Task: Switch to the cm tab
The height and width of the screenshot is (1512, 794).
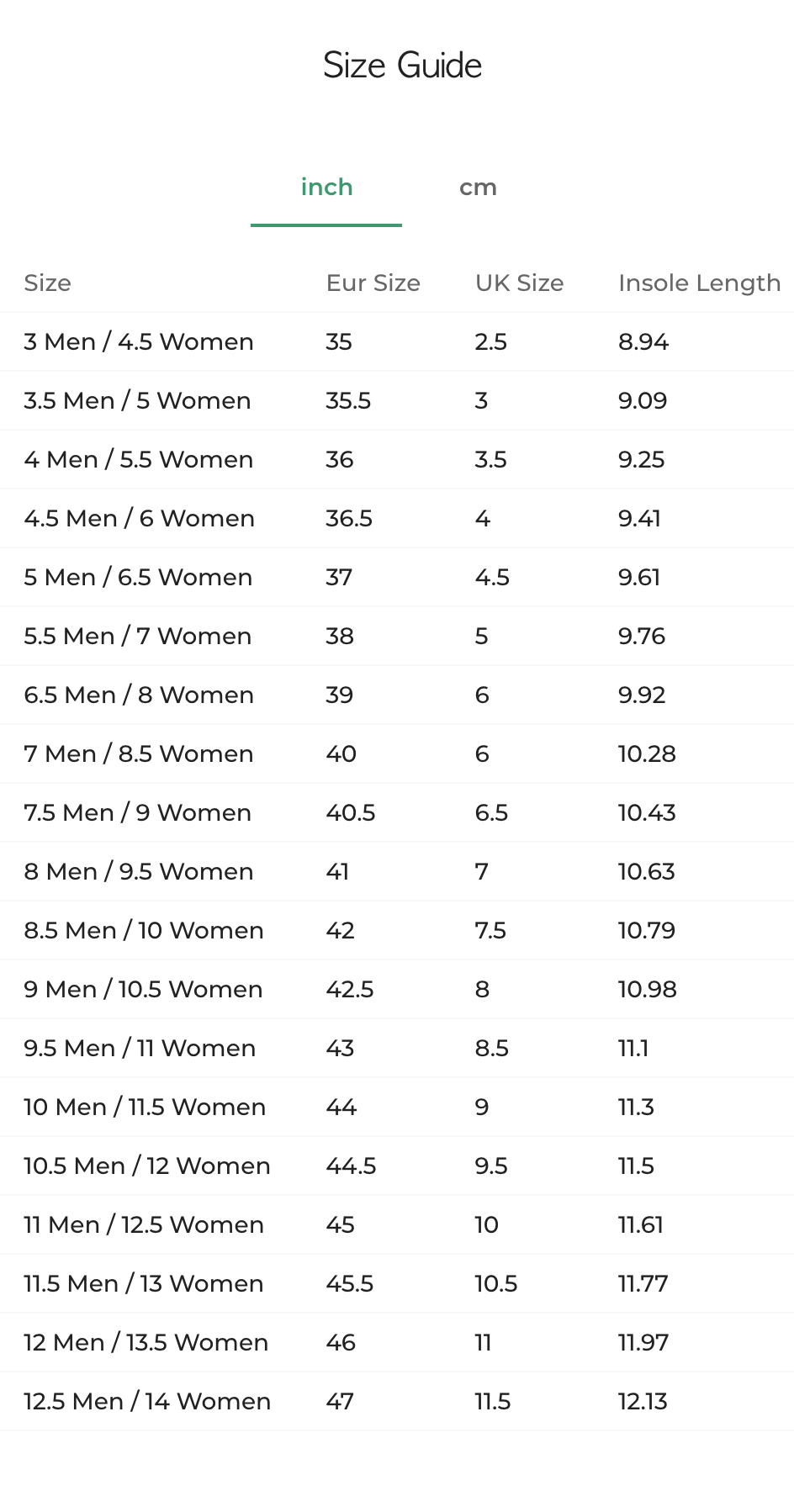Action: click(478, 188)
